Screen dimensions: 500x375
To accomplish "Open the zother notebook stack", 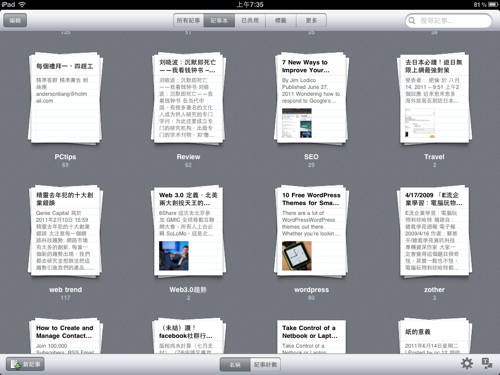I will point(434,231).
